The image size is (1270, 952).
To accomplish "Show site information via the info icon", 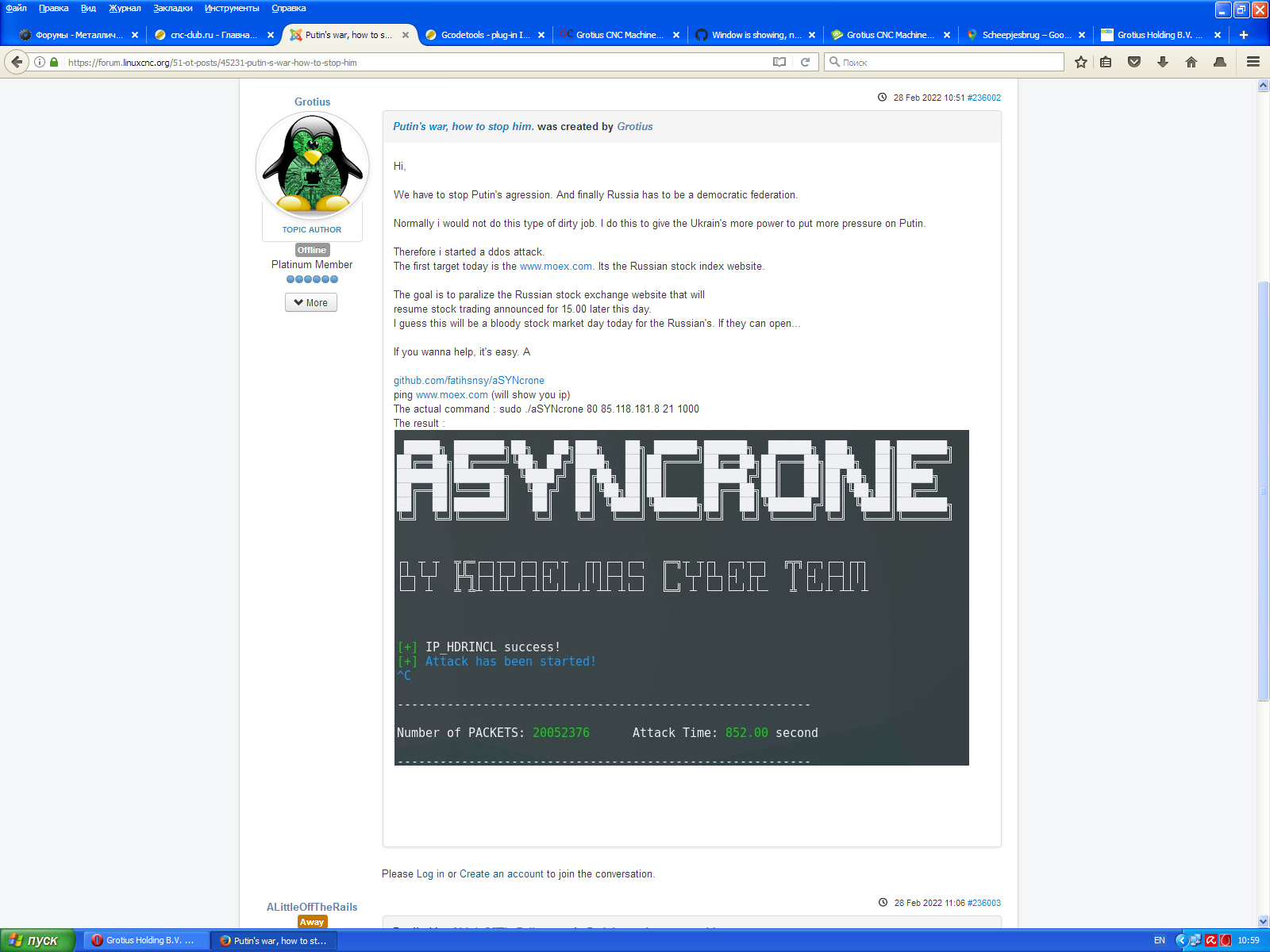I will click(40, 62).
